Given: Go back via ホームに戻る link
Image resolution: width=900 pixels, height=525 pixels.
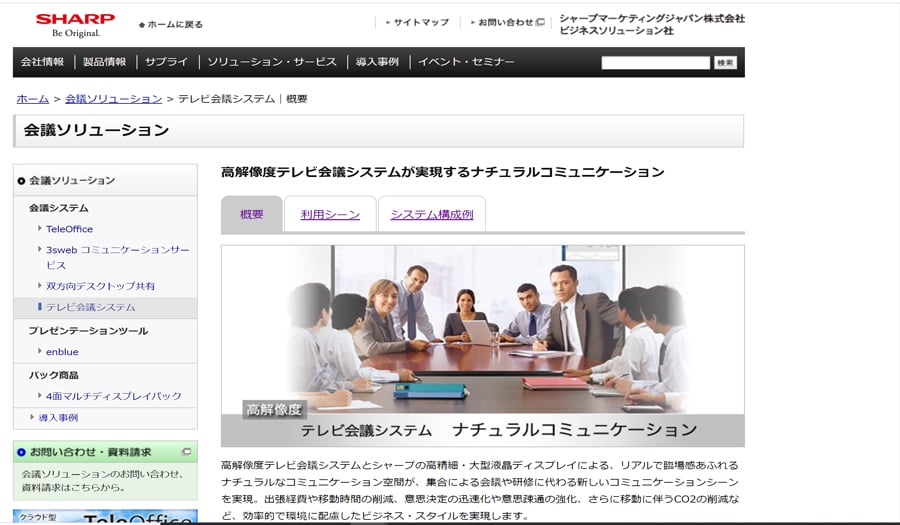Looking at the screenshot, I should point(171,25).
